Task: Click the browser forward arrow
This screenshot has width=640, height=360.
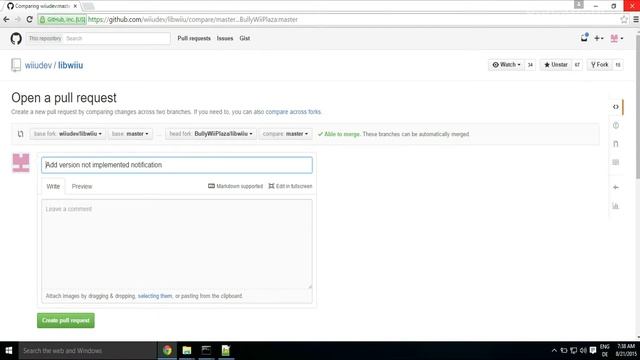Action: pos(18,19)
